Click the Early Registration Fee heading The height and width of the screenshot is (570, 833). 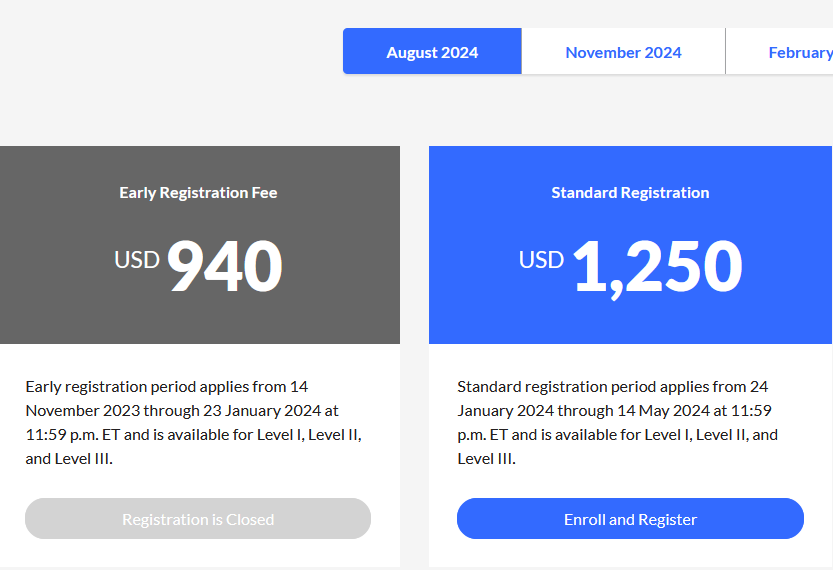(198, 193)
